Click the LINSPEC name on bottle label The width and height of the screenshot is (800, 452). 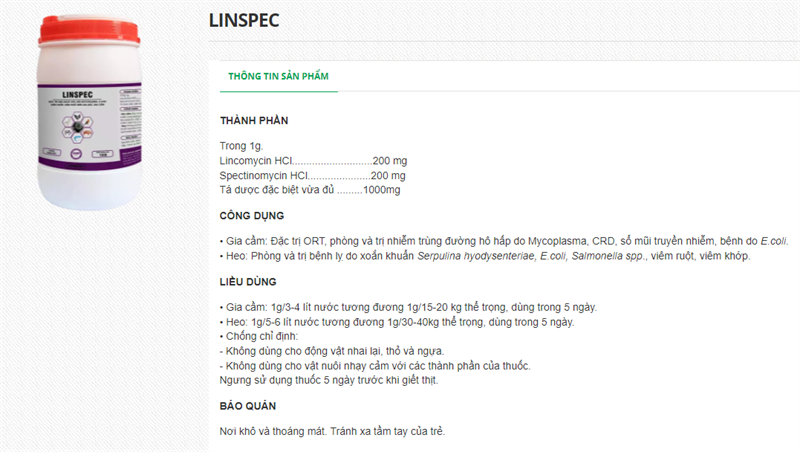pos(78,94)
